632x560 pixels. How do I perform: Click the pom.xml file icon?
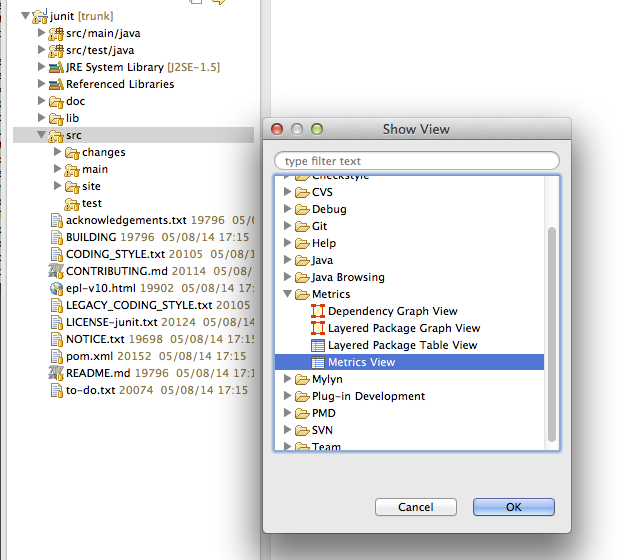pos(56,356)
